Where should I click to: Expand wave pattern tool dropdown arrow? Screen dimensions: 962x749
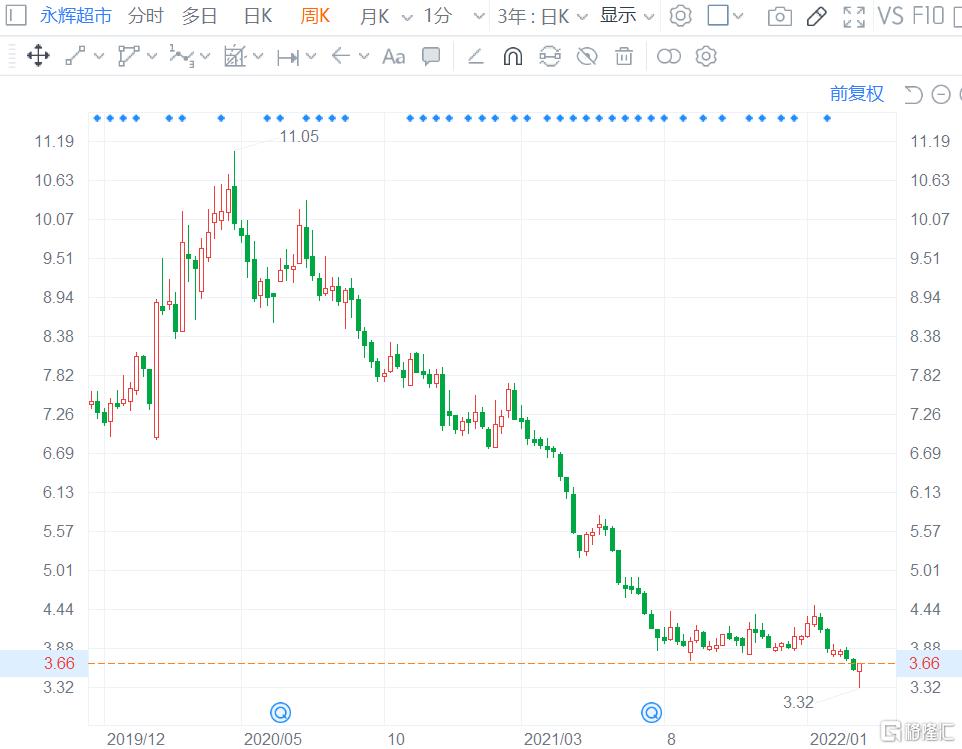coord(205,56)
